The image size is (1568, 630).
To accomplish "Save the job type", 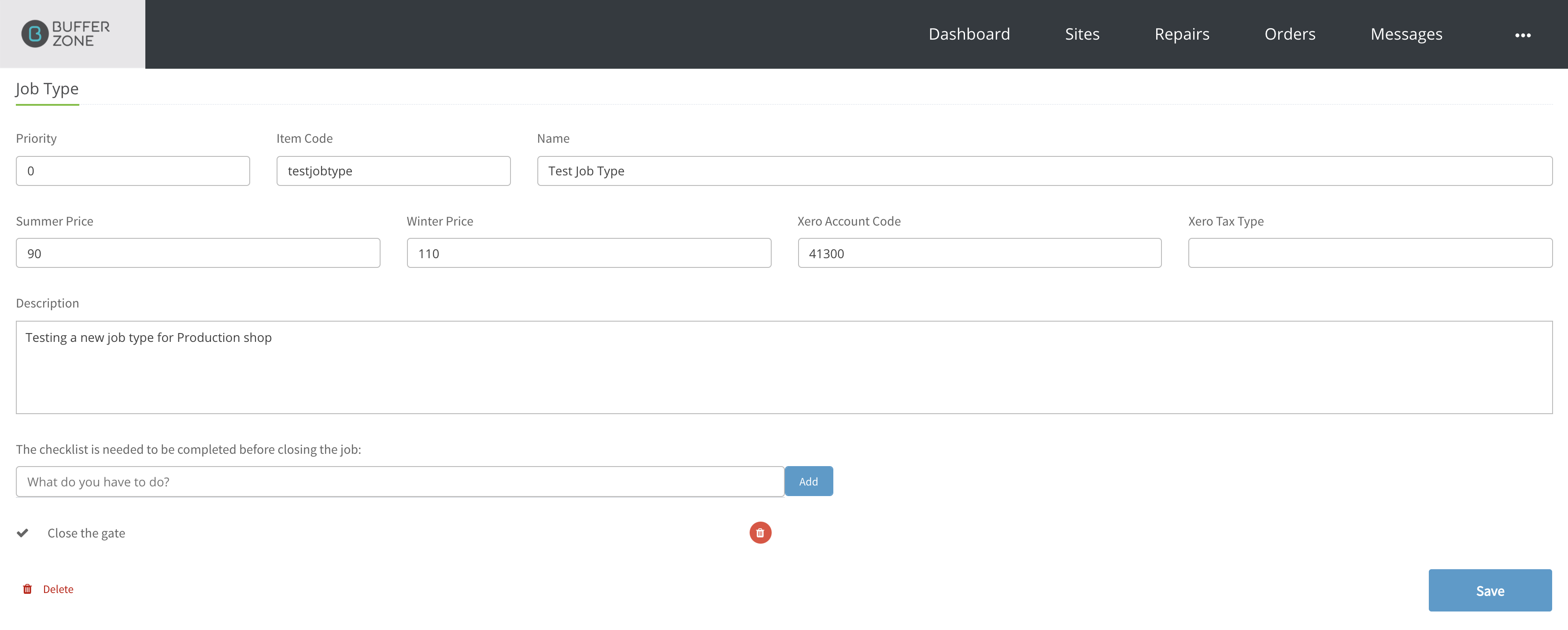I will click(x=1490, y=590).
